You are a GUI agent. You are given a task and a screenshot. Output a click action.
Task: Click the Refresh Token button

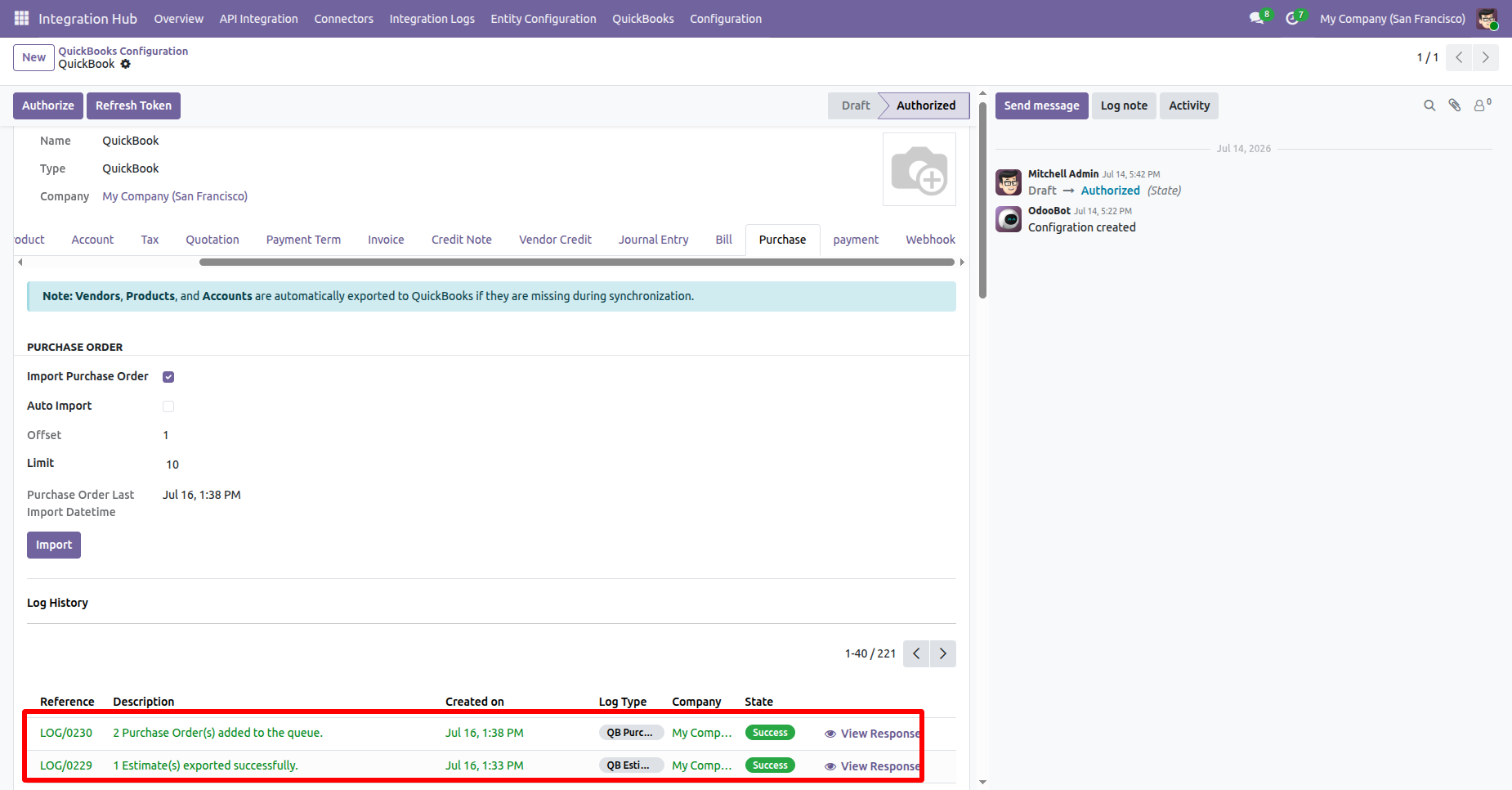click(133, 105)
